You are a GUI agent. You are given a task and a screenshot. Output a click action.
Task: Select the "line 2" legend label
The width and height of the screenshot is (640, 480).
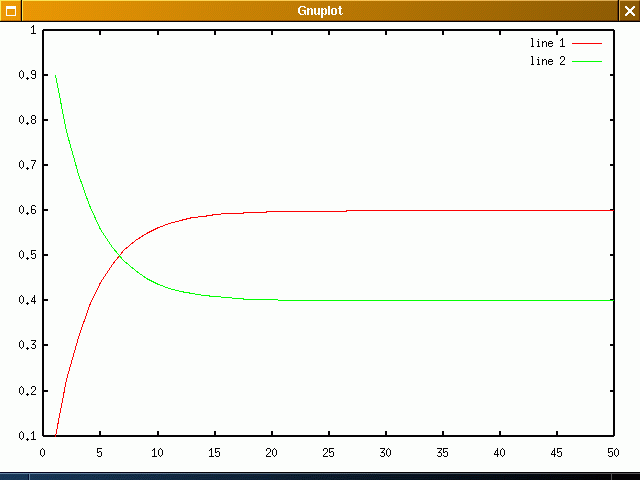547,62
